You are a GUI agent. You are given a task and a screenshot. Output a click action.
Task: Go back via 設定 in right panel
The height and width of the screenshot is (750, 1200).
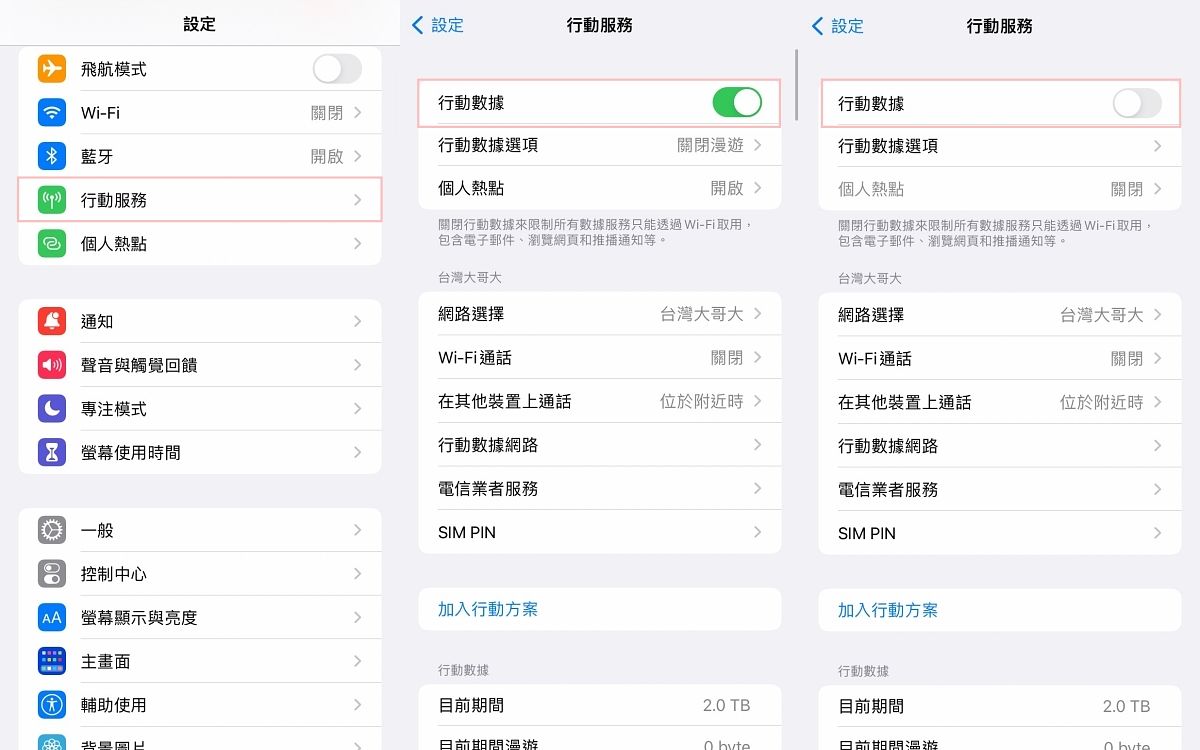pyautogui.click(x=837, y=26)
